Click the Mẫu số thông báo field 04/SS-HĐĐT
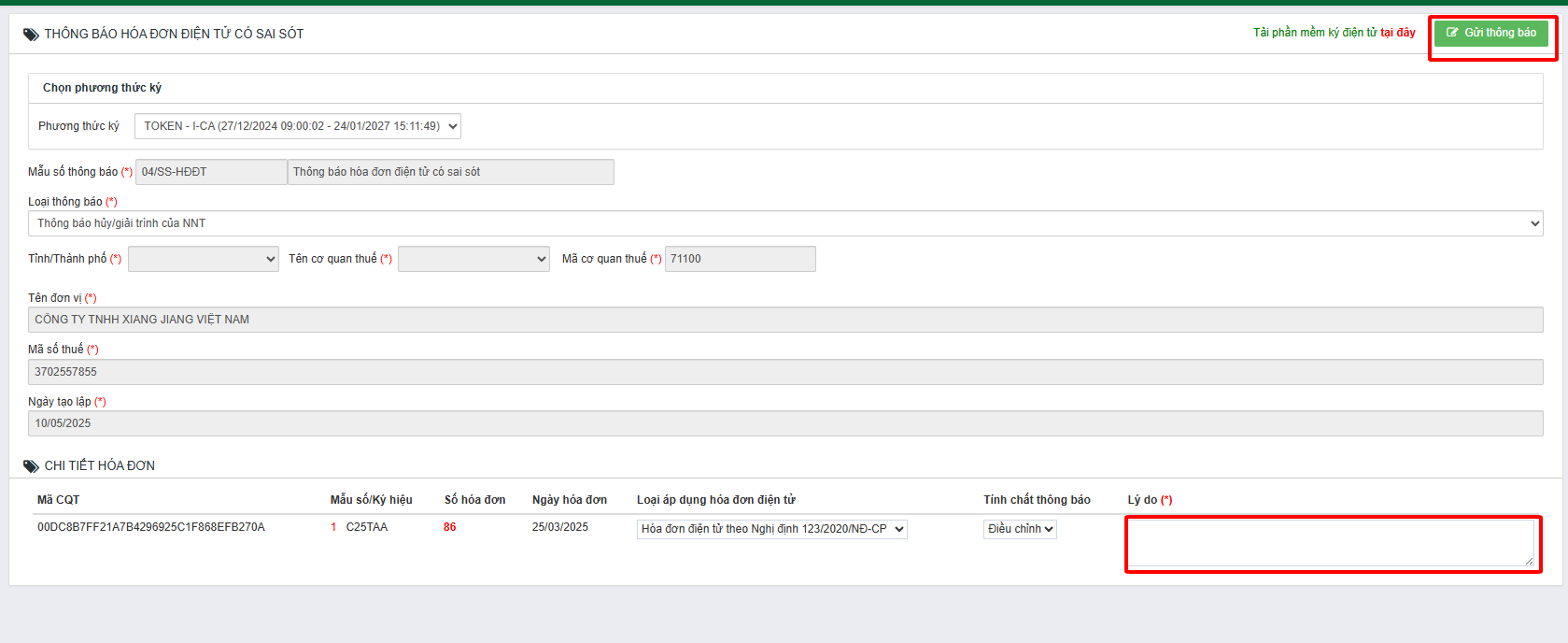The image size is (1568, 643). [x=211, y=172]
